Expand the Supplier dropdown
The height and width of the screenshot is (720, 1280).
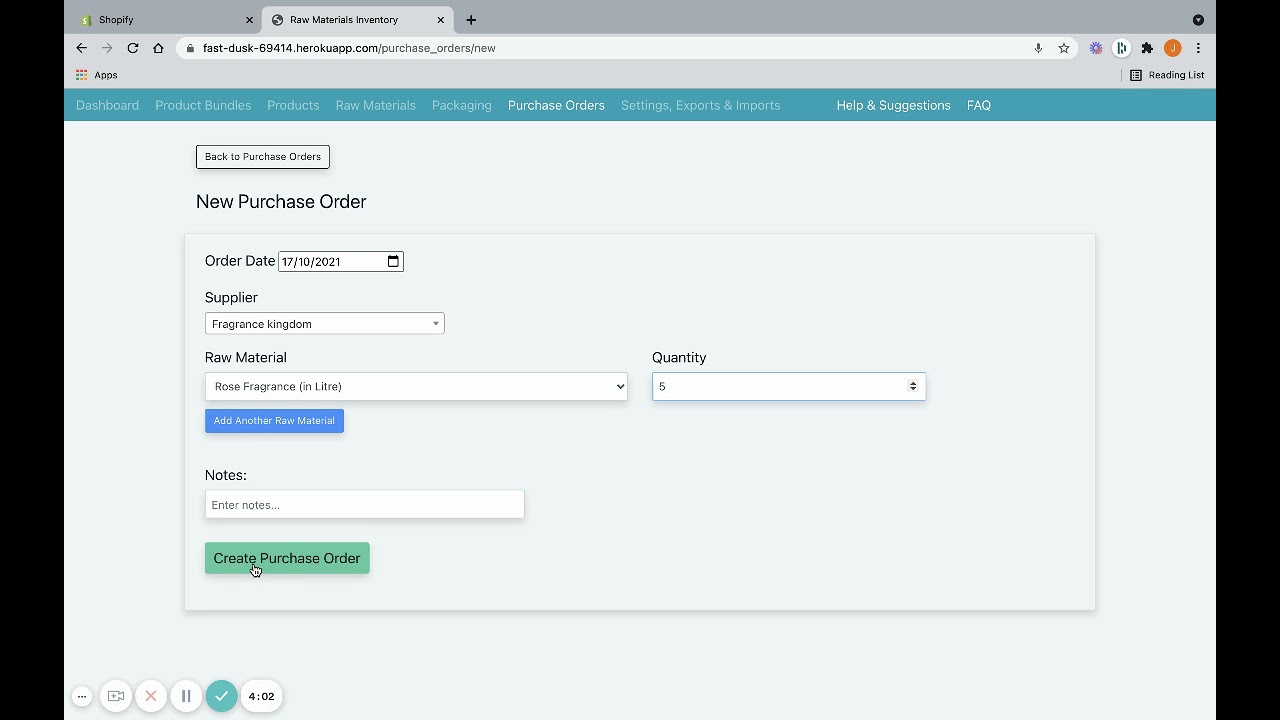325,324
